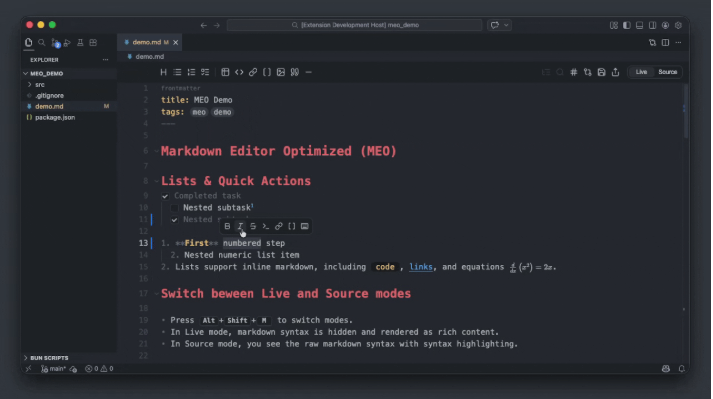Open the chat dropdown arrow in title bar
713x399 pixels.
coord(506,25)
